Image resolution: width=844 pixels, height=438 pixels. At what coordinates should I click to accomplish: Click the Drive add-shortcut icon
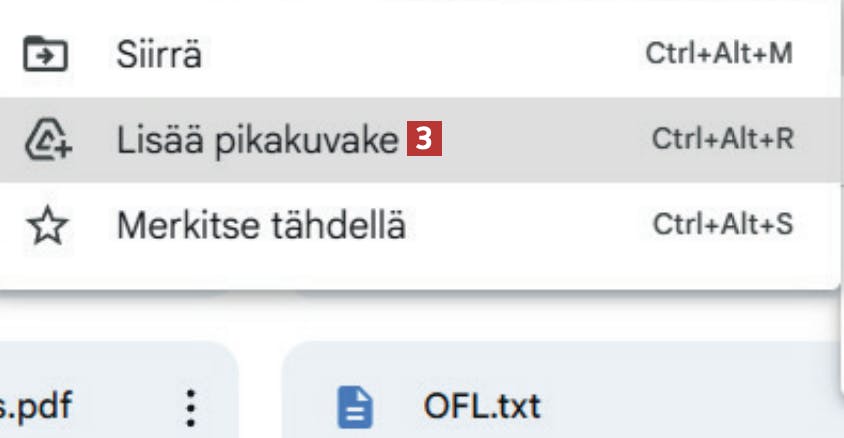tap(45, 139)
